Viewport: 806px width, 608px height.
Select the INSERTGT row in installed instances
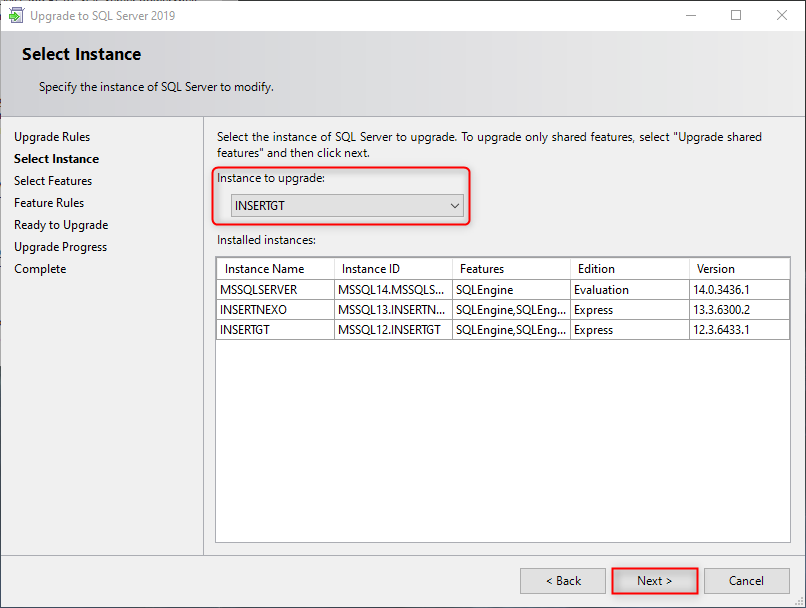pyautogui.click(x=503, y=330)
